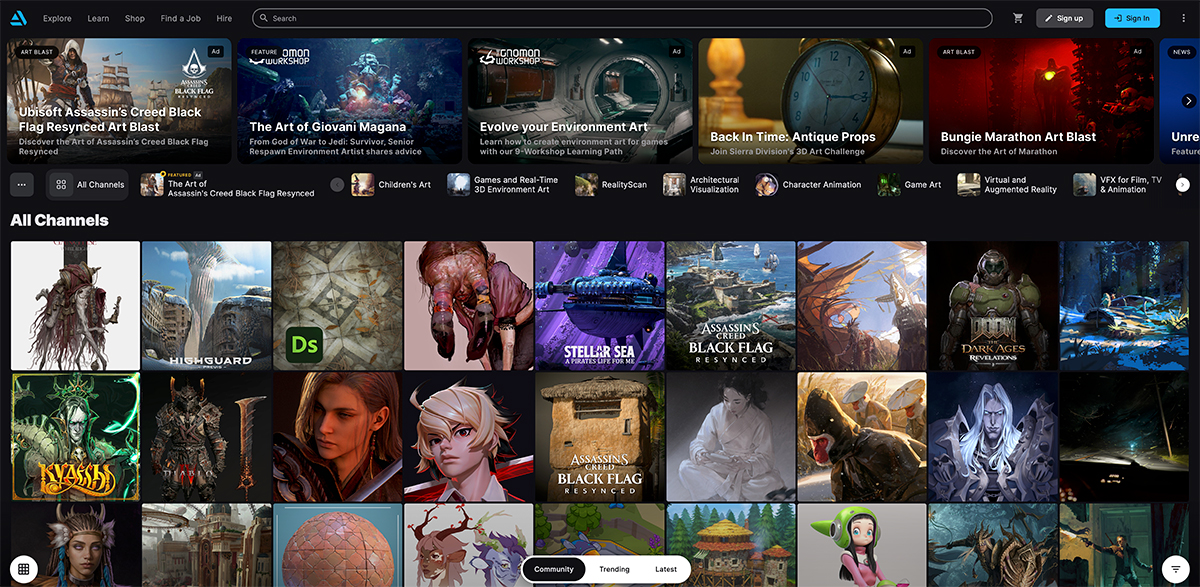Open the pink stone sphere material thumbnail
Screen dimensions: 1200x587
tap(337, 545)
